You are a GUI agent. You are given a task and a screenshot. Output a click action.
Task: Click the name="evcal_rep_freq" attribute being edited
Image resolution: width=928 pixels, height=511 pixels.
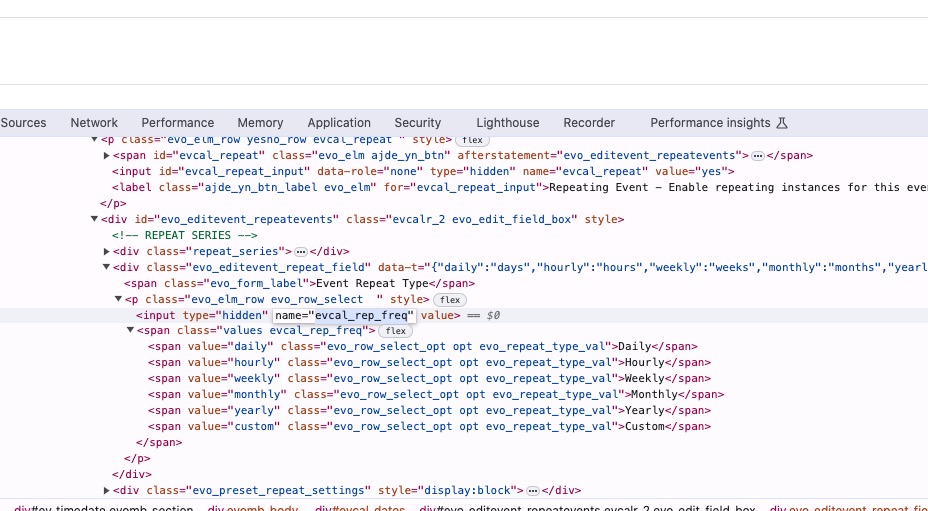point(344,315)
